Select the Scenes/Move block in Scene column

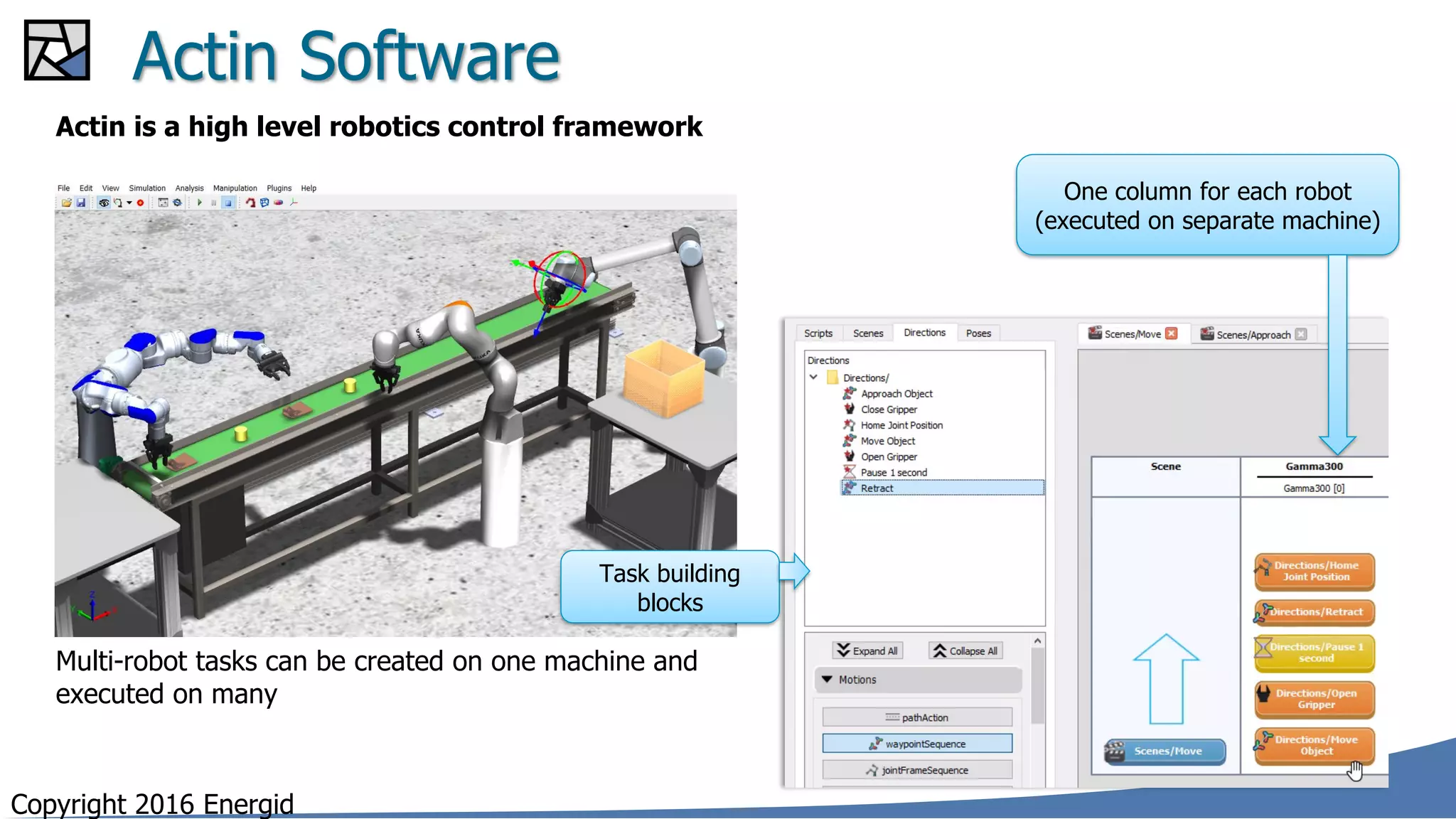click(1165, 751)
